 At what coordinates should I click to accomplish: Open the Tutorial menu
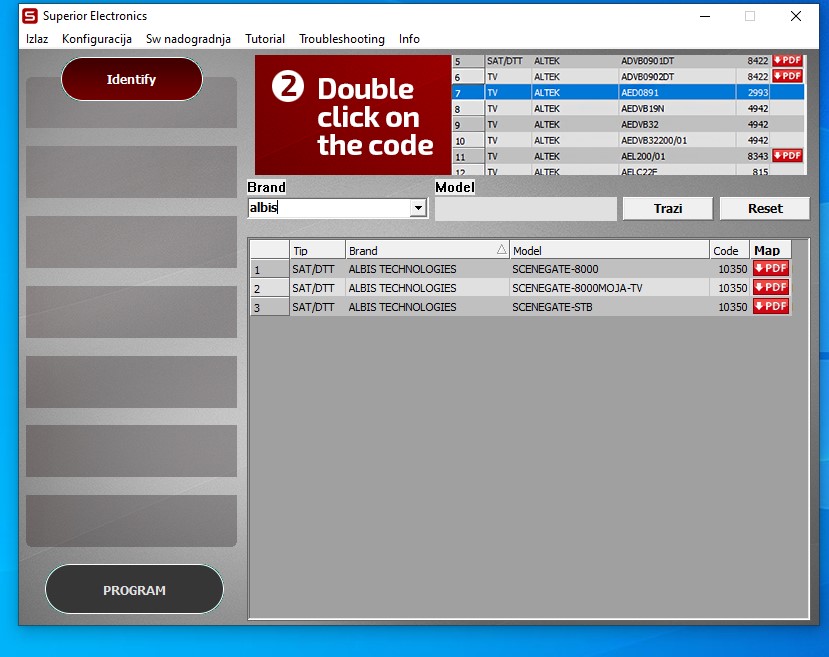[x=265, y=39]
